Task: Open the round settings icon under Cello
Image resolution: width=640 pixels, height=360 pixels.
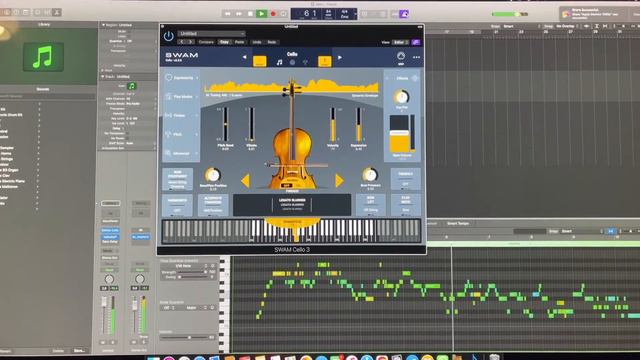Action: pos(292,62)
